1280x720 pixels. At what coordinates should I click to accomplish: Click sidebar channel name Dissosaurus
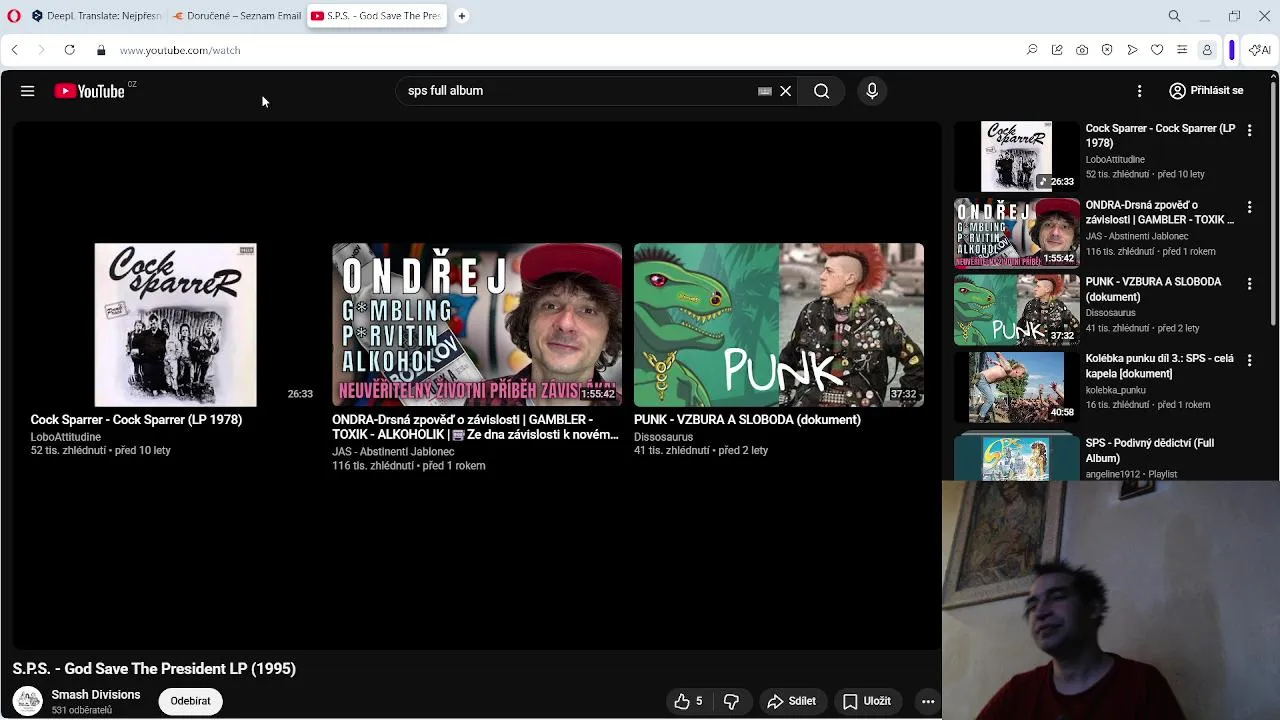point(1110,313)
